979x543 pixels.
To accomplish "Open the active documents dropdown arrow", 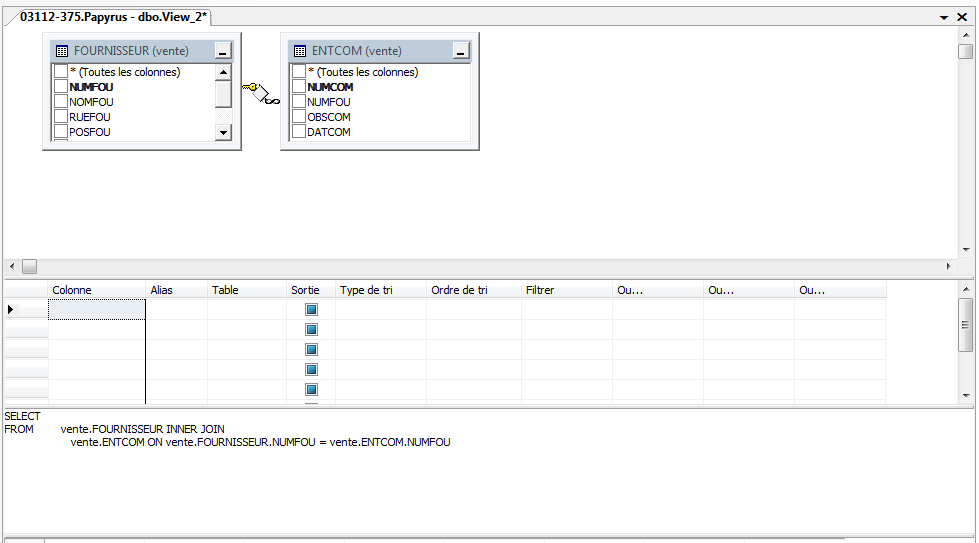I will click(x=946, y=18).
